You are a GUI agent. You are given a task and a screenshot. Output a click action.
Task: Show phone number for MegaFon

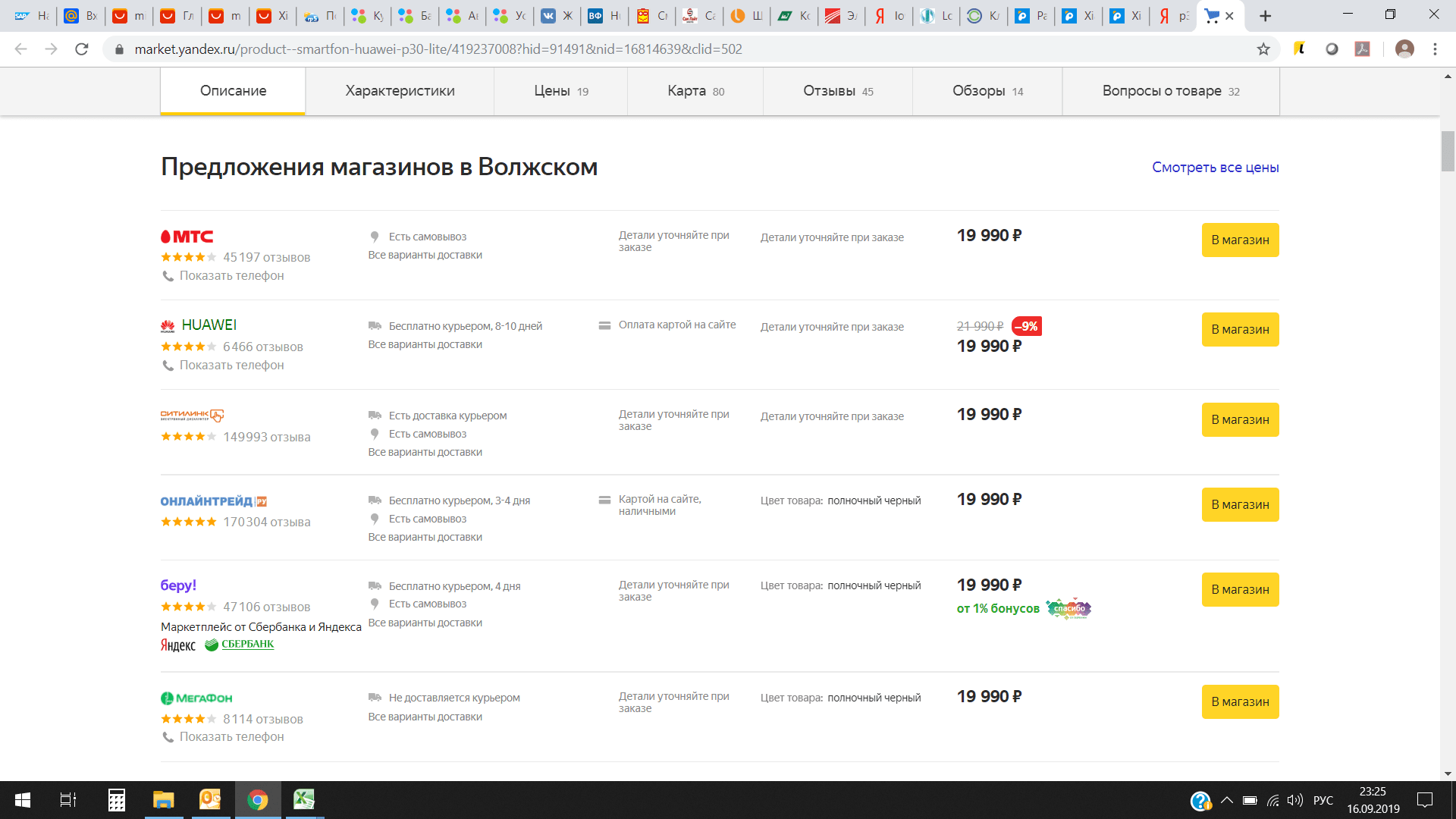231,736
